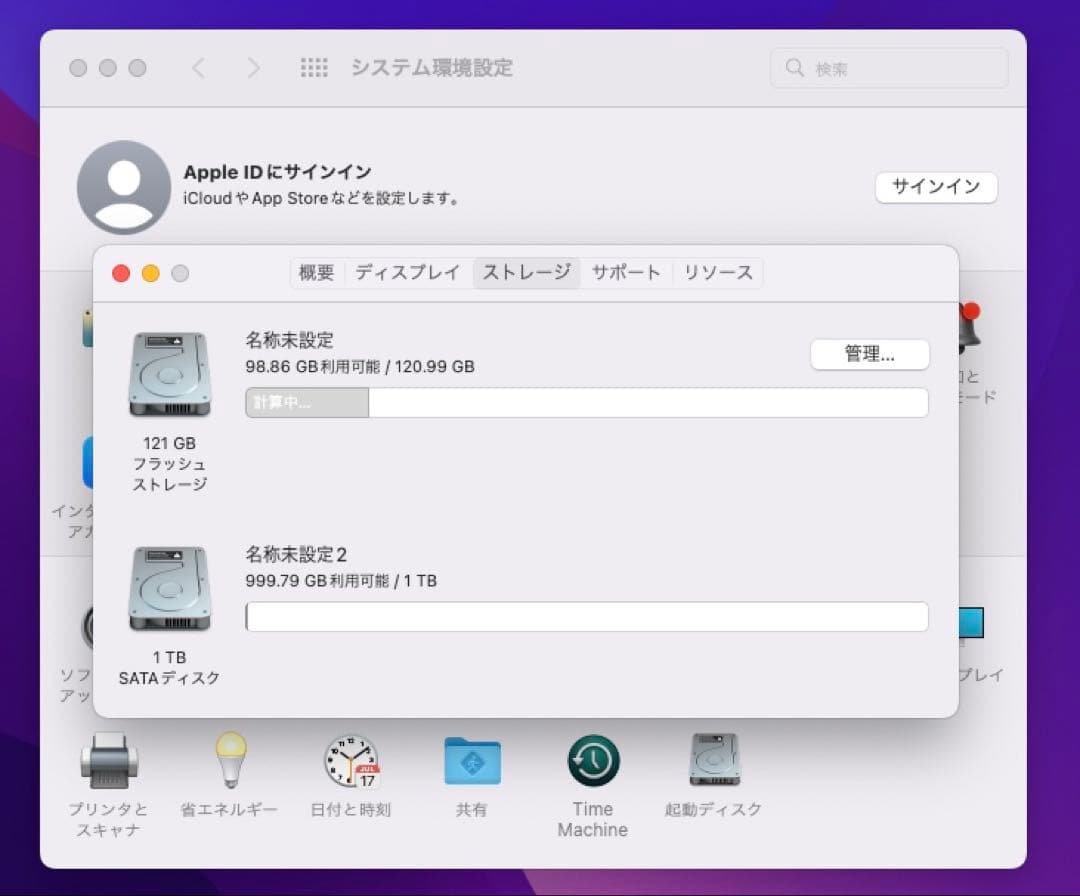Open the 共有 (Sharing) folder icon
Screen dimensions: 1080x896
[471, 760]
